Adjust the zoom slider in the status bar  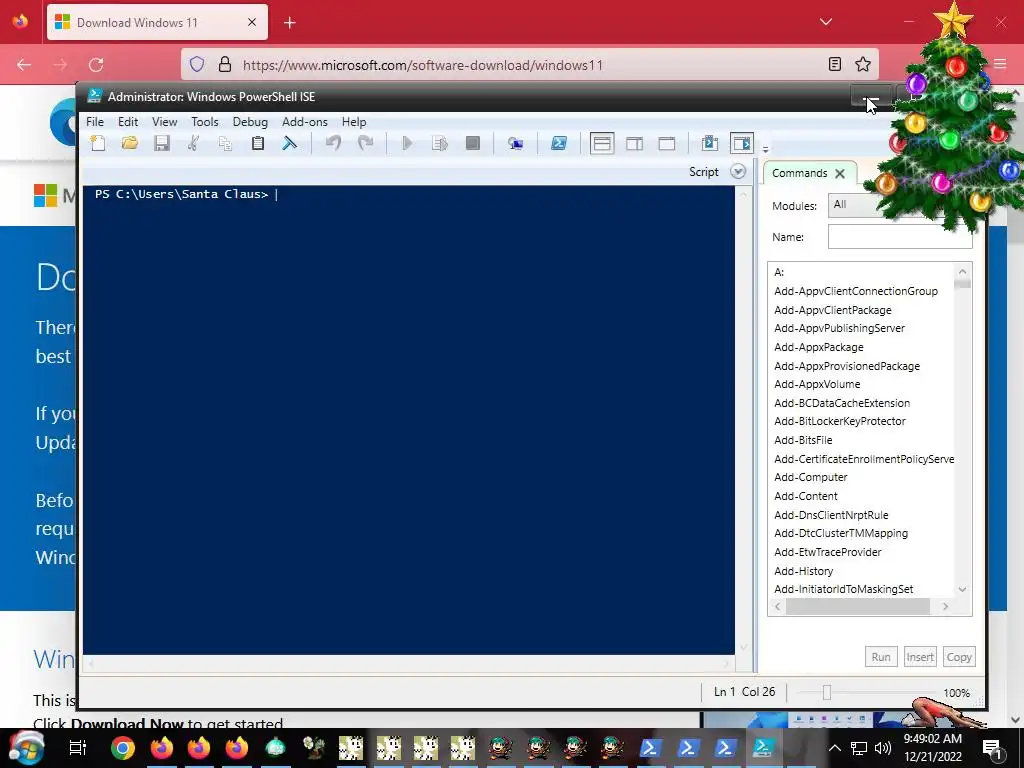[827, 692]
